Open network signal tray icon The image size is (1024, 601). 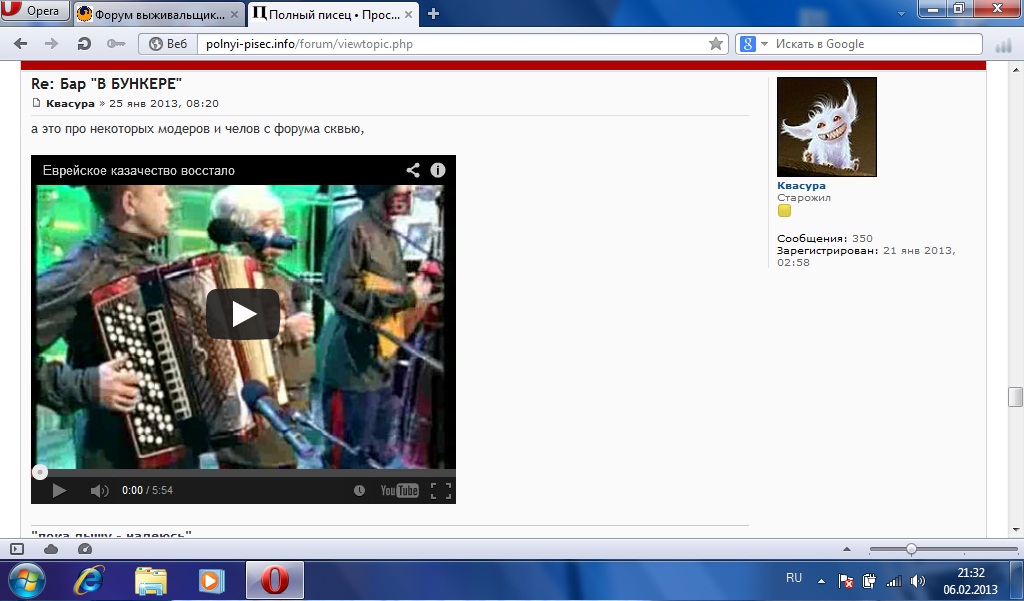(x=893, y=581)
